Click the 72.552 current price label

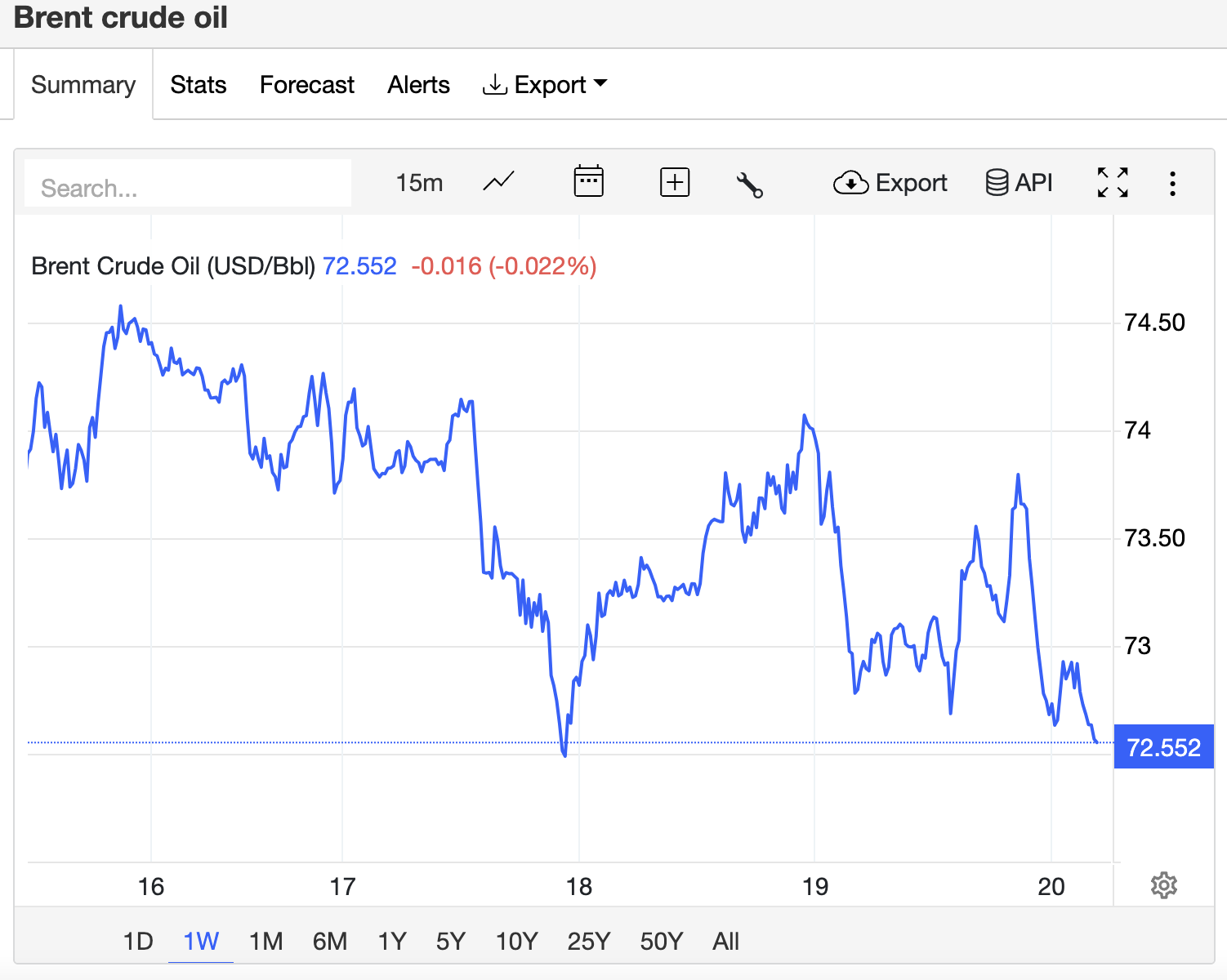tap(1163, 747)
